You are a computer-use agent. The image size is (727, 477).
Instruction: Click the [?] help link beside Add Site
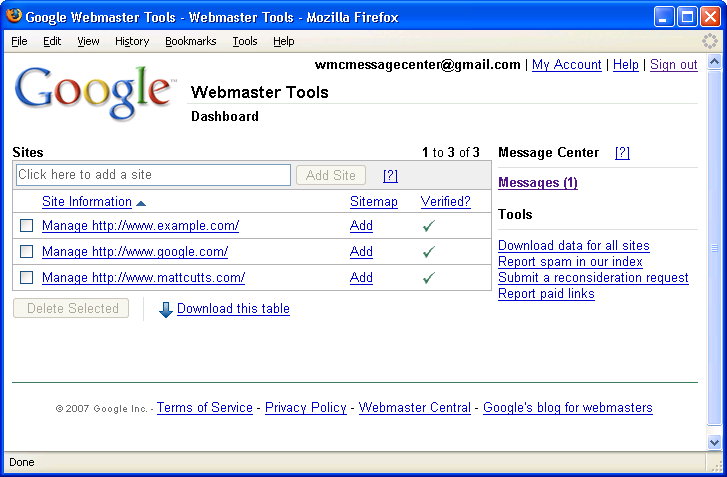[390, 176]
